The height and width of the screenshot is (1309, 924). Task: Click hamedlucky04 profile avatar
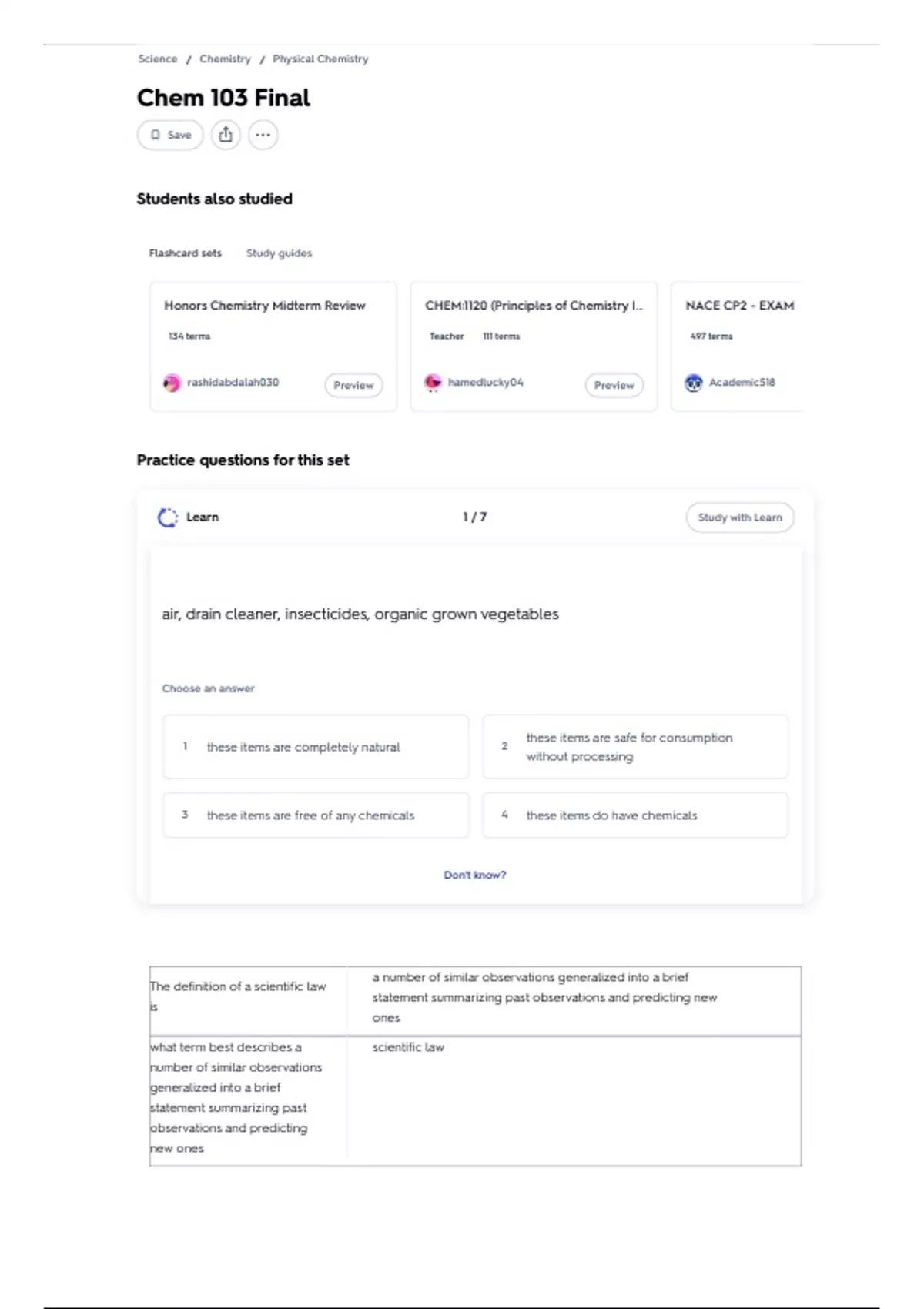point(433,383)
